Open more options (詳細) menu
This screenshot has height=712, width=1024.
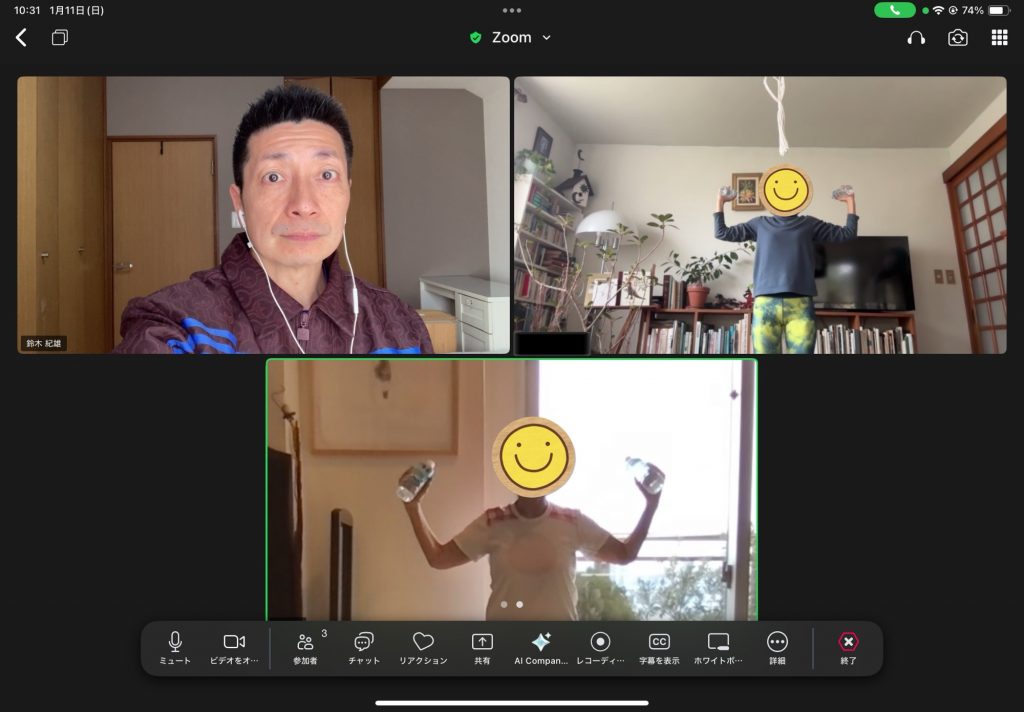(x=777, y=647)
